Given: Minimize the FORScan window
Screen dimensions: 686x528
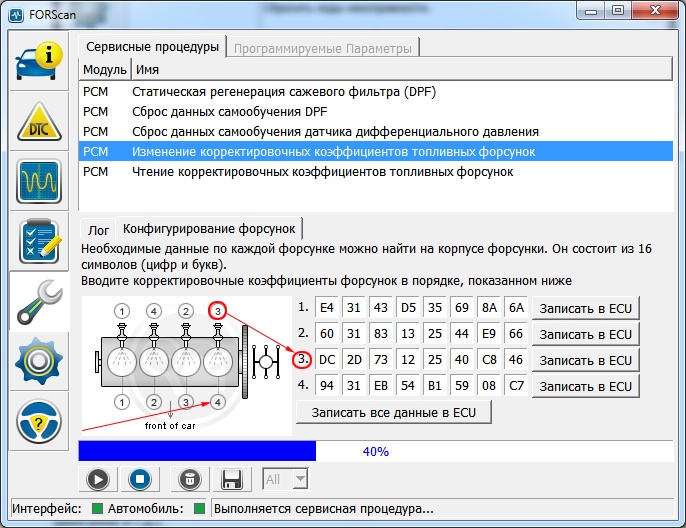Looking at the screenshot, I should [591, 11].
